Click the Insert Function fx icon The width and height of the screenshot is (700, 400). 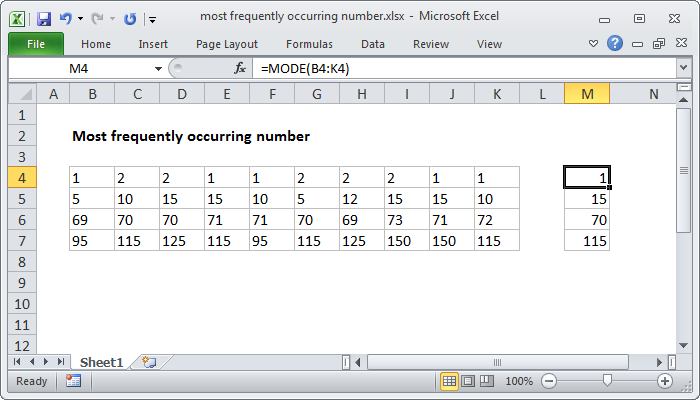click(240, 68)
